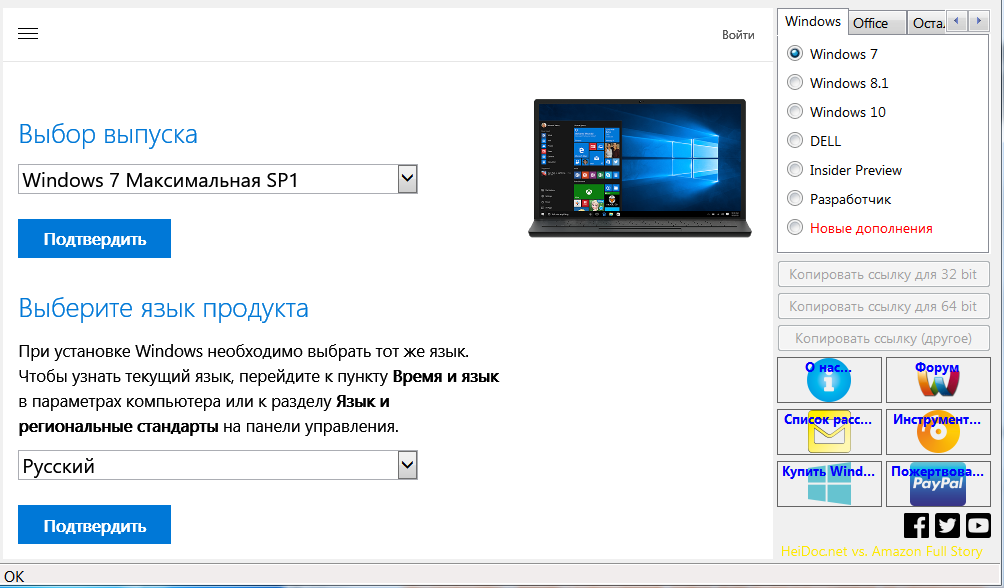This screenshot has width=1004, height=588.
Task: Select the Новые дополнения radio button
Action: 795,227
